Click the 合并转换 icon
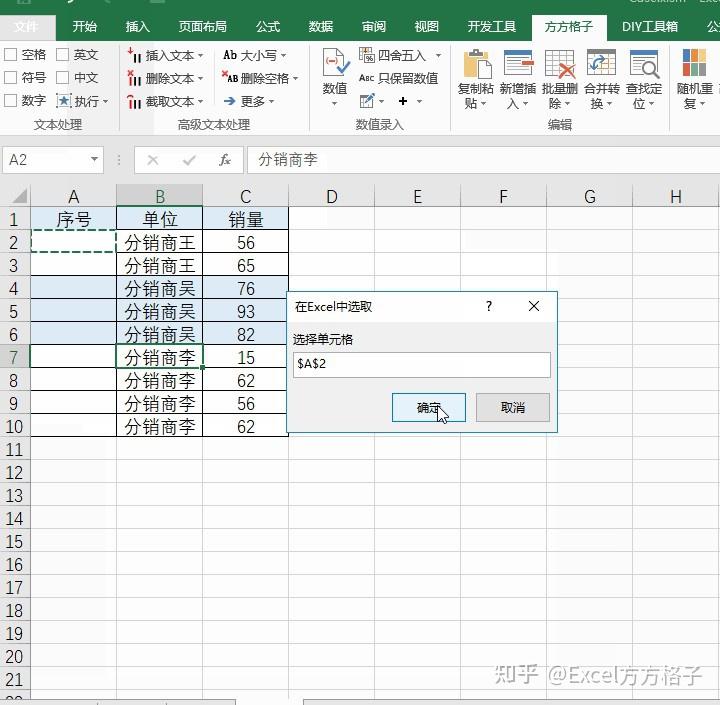The height and width of the screenshot is (705, 720). click(x=602, y=63)
